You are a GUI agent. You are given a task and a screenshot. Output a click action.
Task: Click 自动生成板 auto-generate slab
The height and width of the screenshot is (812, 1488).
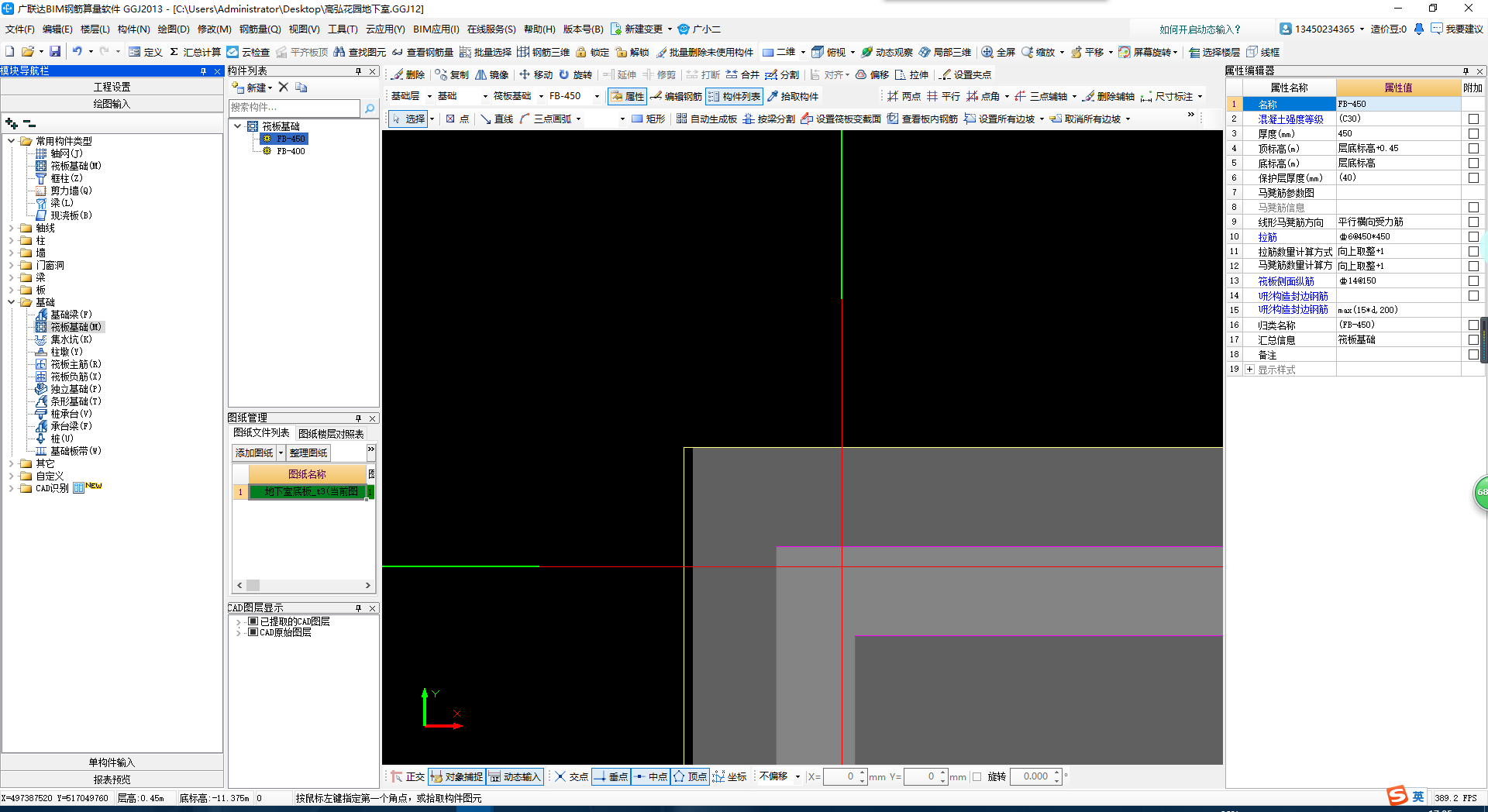click(706, 119)
